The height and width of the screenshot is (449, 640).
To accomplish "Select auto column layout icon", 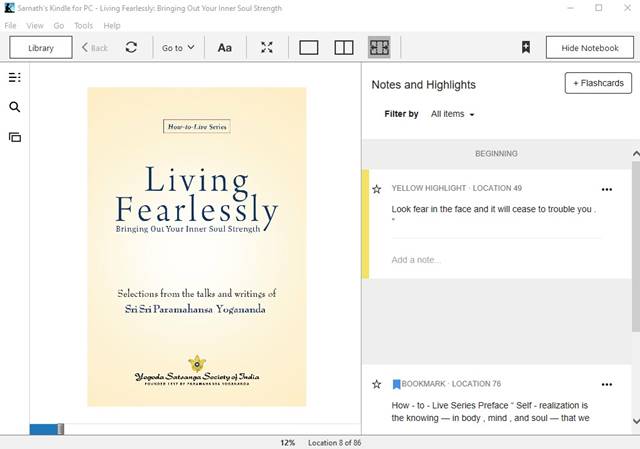I will pyautogui.click(x=379, y=47).
